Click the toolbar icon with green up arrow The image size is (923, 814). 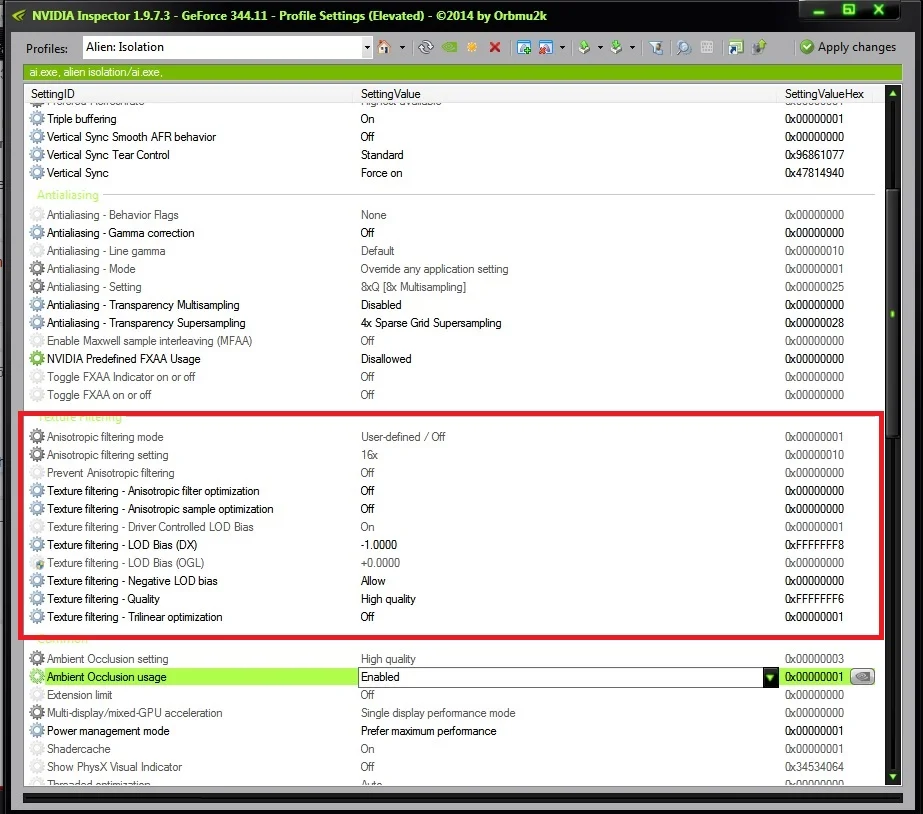point(759,47)
